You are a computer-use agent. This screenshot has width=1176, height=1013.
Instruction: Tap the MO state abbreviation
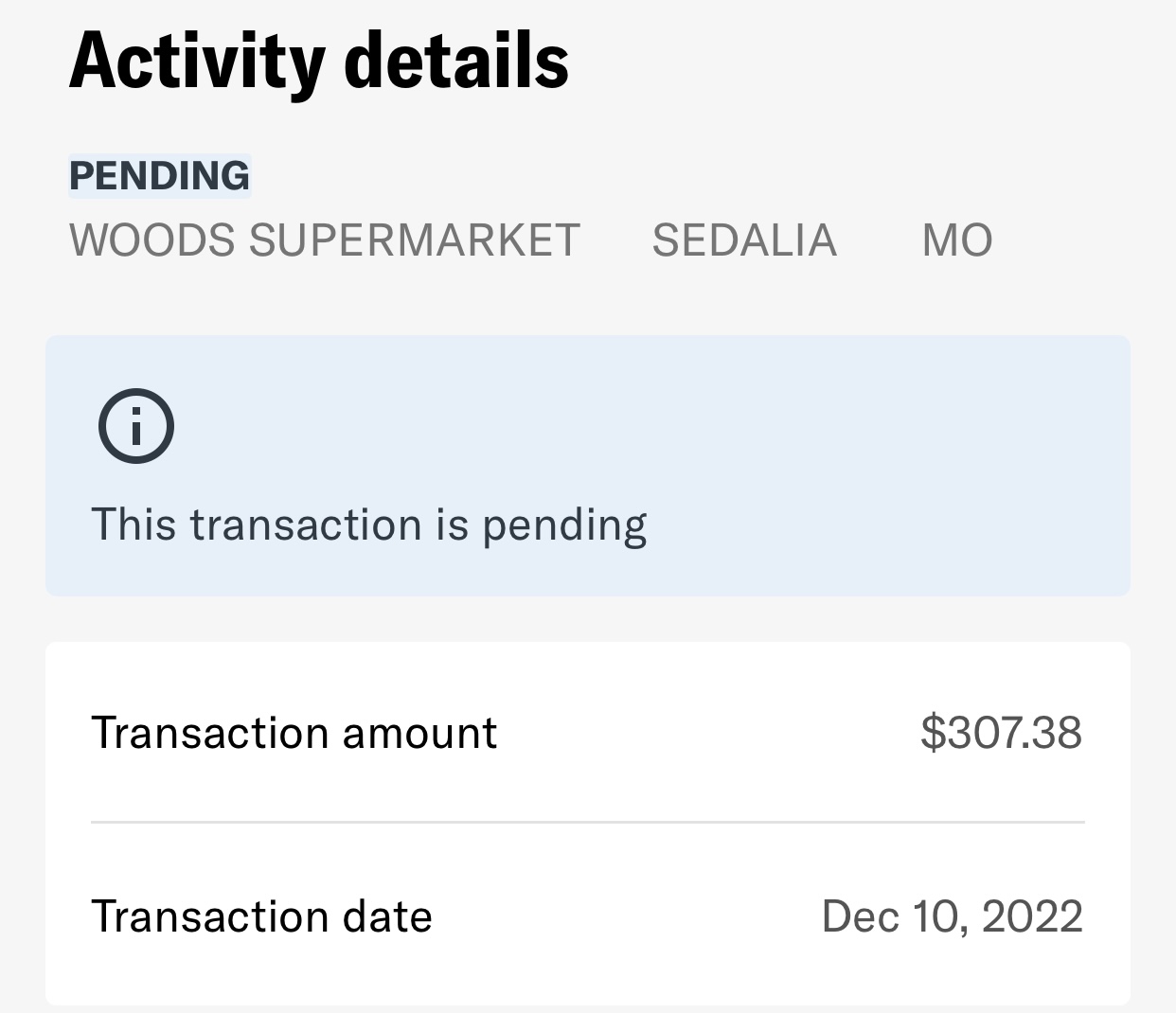tap(957, 240)
